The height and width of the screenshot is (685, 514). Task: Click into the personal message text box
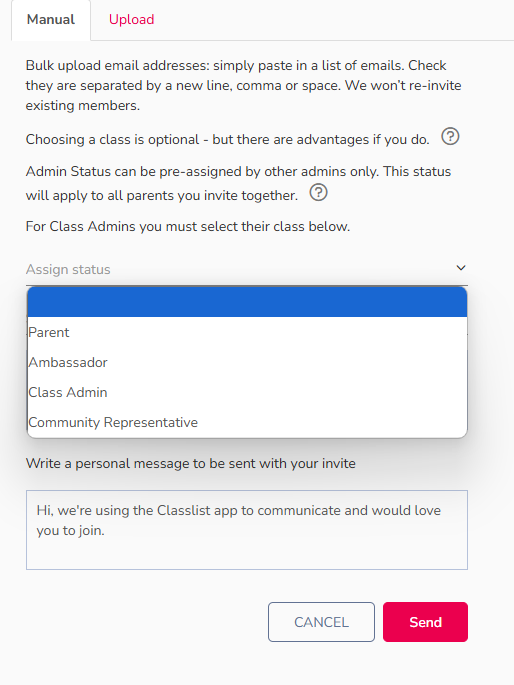click(247, 529)
